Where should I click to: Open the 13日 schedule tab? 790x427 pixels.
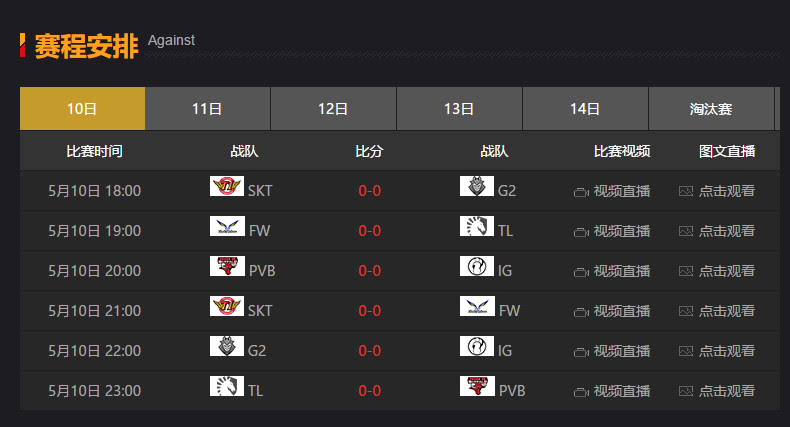point(459,109)
